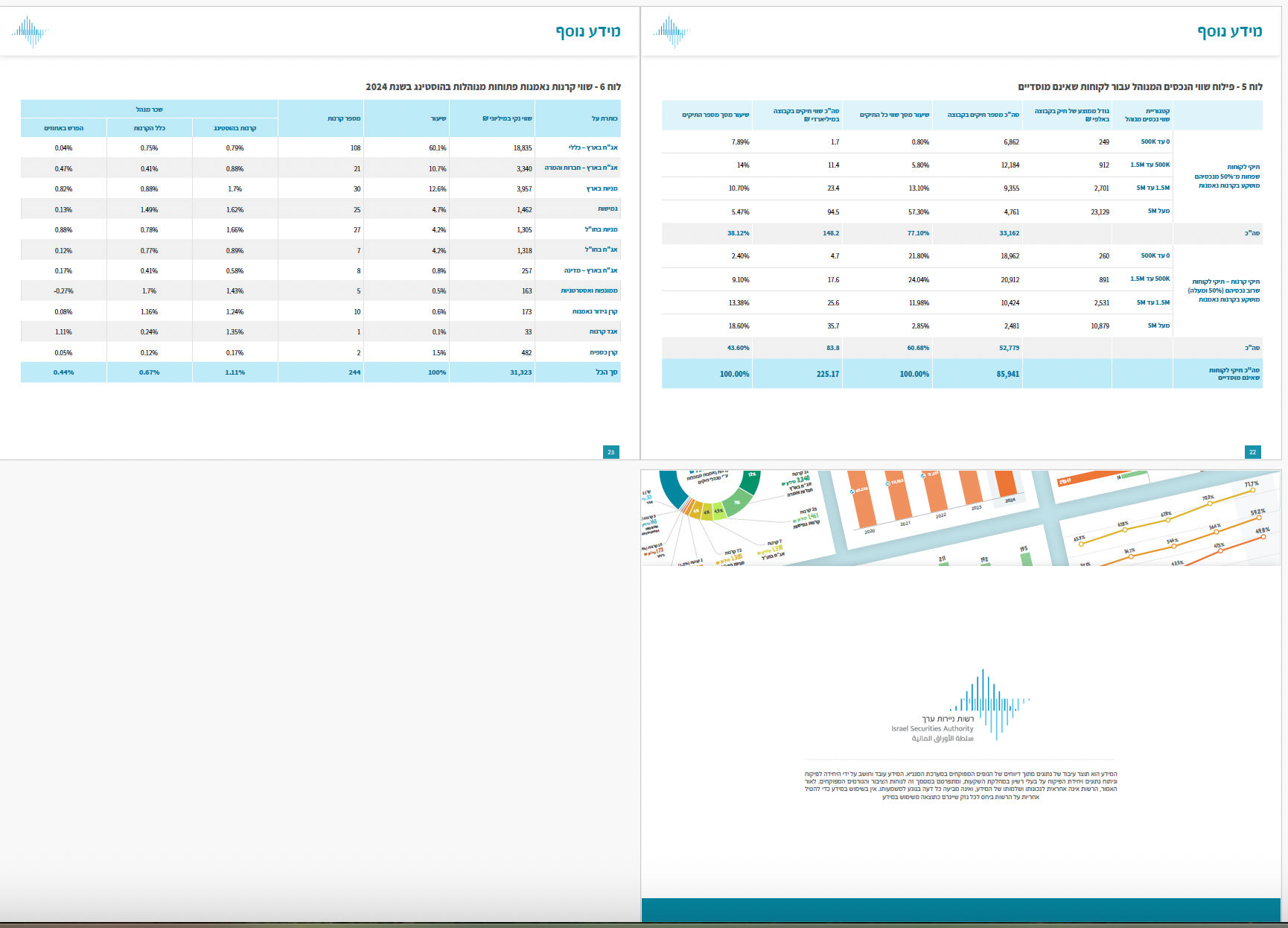The image size is (1288, 928).
Task: Click the 'מידע נוסף' heading on page 22
Action: (x=1230, y=31)
